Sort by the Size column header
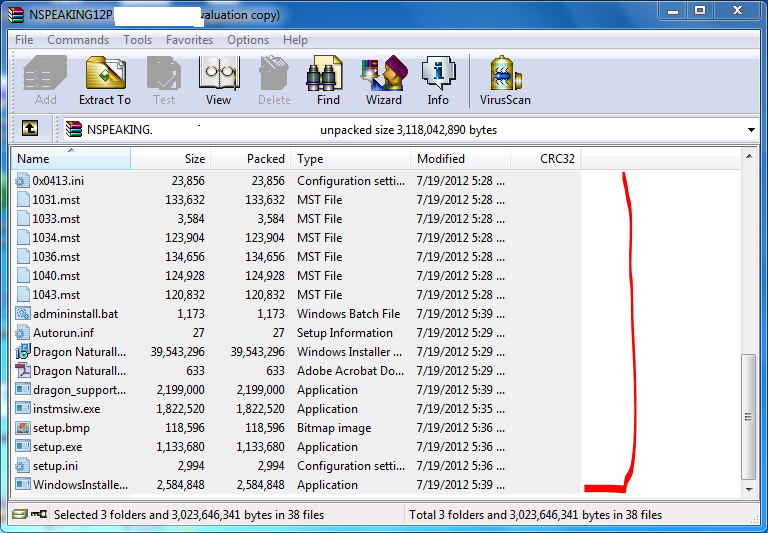 [170, 159]
